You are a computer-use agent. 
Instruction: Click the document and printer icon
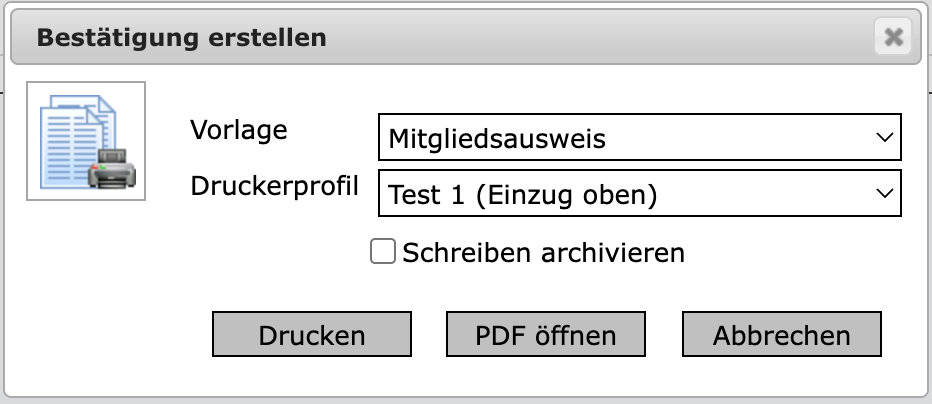pyautogui.click(x=86, y=141)
